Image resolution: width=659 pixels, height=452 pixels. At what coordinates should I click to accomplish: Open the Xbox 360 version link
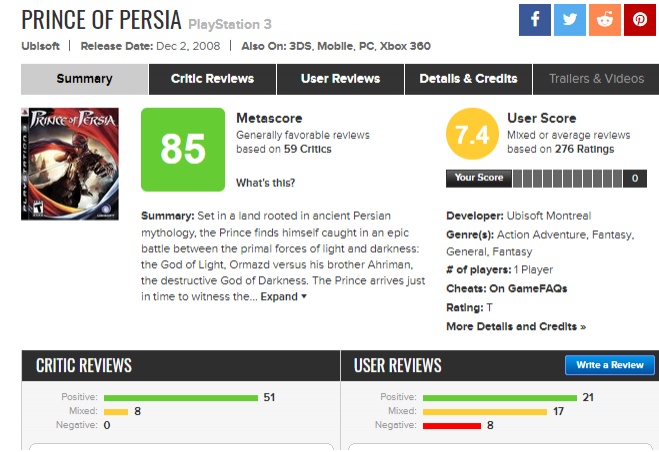pyautogui.click(x=405, y=46)
